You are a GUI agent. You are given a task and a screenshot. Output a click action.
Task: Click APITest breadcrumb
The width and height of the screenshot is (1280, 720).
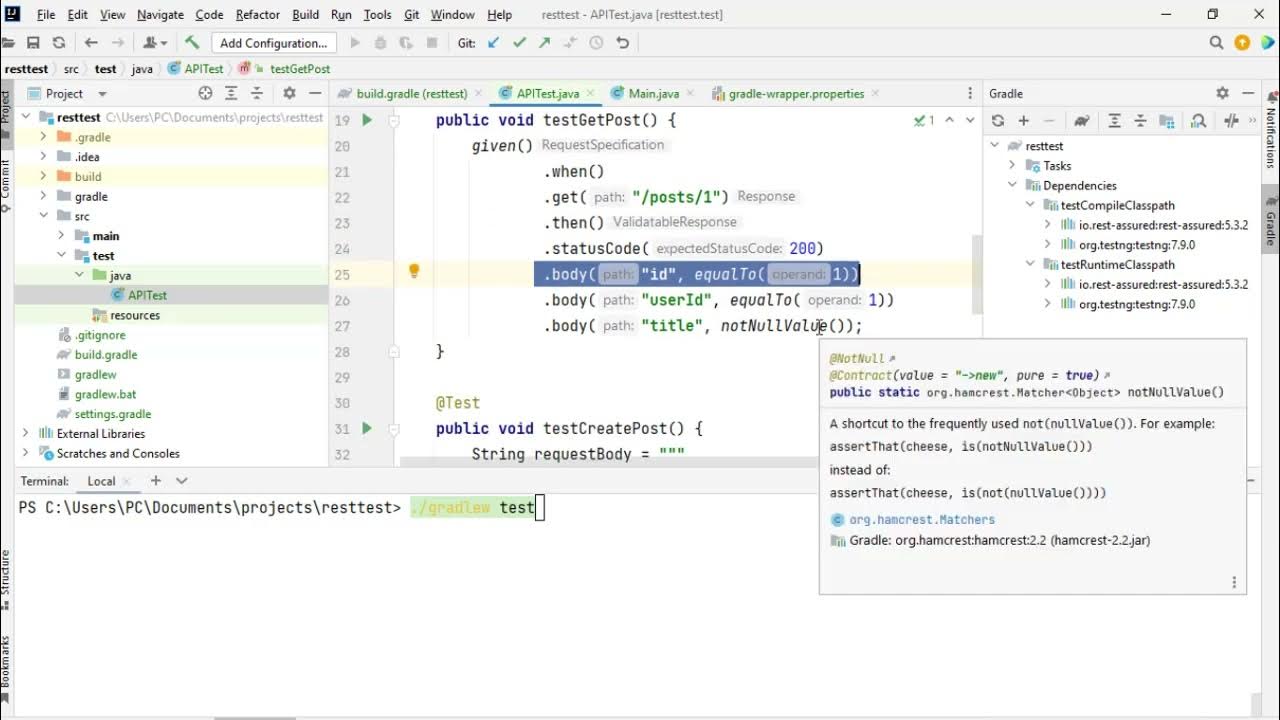196,69
